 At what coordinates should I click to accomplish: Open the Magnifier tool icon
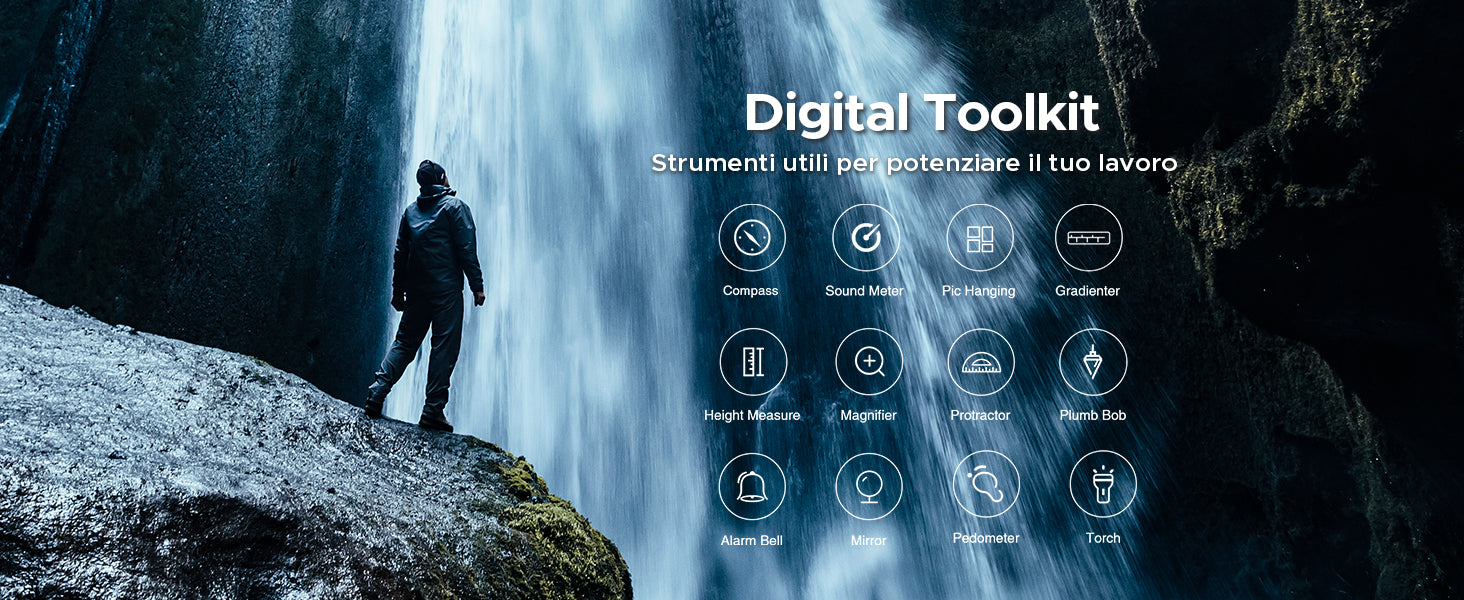point(868,362)
